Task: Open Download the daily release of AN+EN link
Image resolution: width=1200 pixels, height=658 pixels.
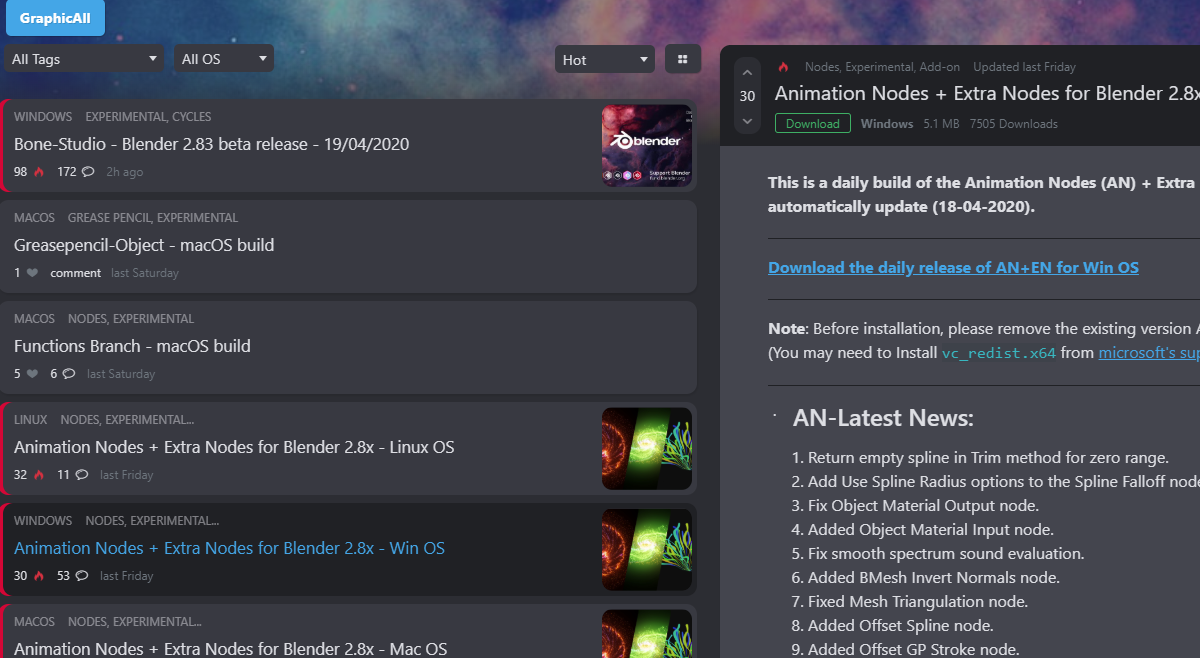Action: coord(953,267)
